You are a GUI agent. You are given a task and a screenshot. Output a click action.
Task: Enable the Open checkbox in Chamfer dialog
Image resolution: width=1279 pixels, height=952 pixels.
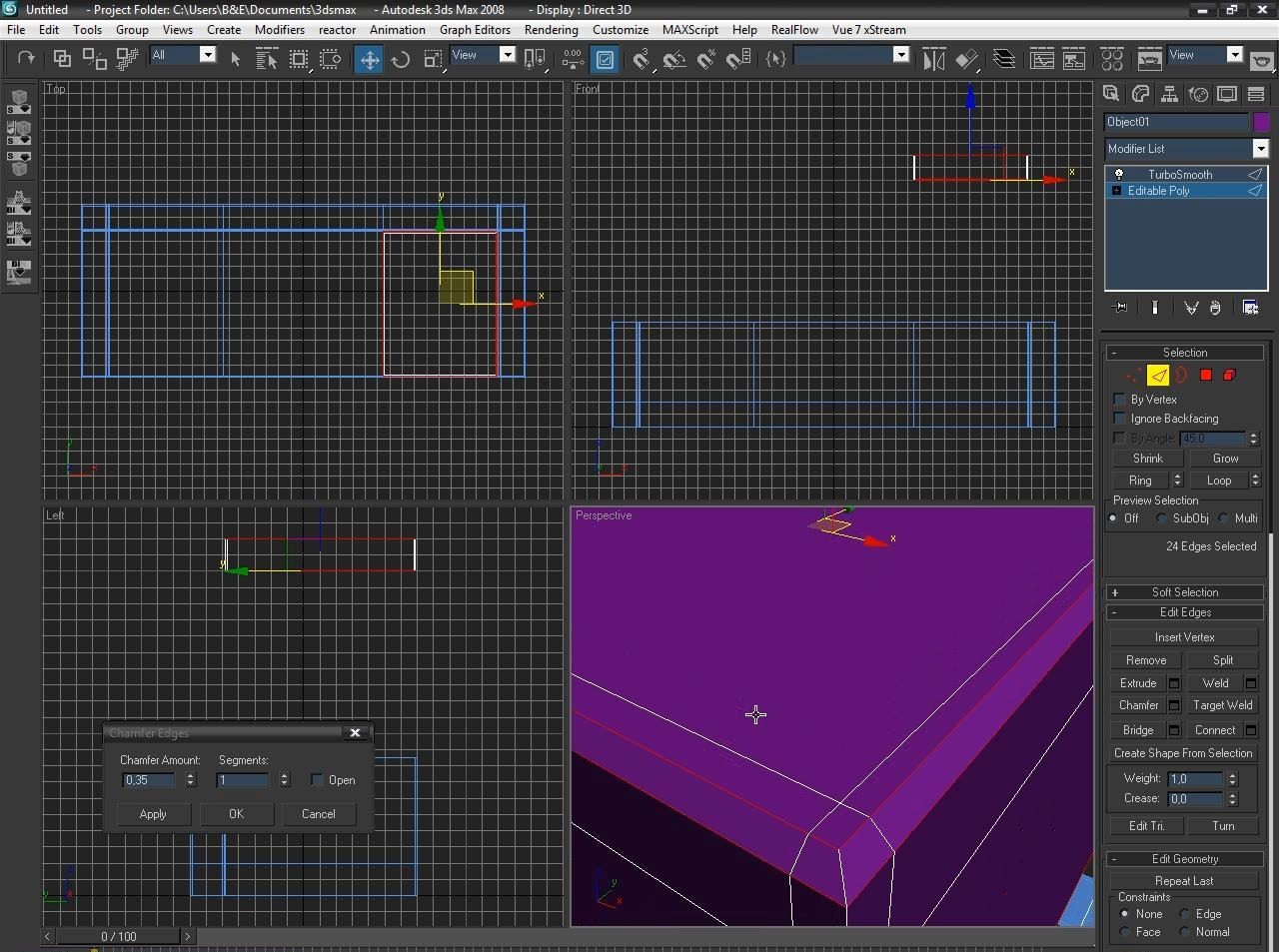coord(317,780)
